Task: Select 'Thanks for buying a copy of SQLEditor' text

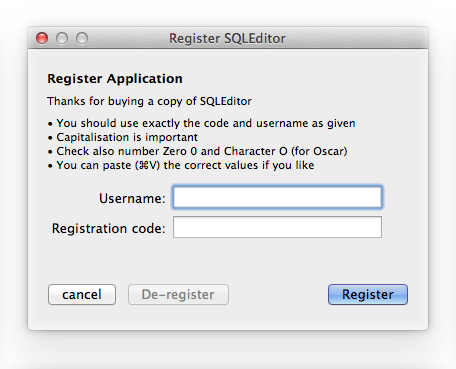Action: click(149, 101)
